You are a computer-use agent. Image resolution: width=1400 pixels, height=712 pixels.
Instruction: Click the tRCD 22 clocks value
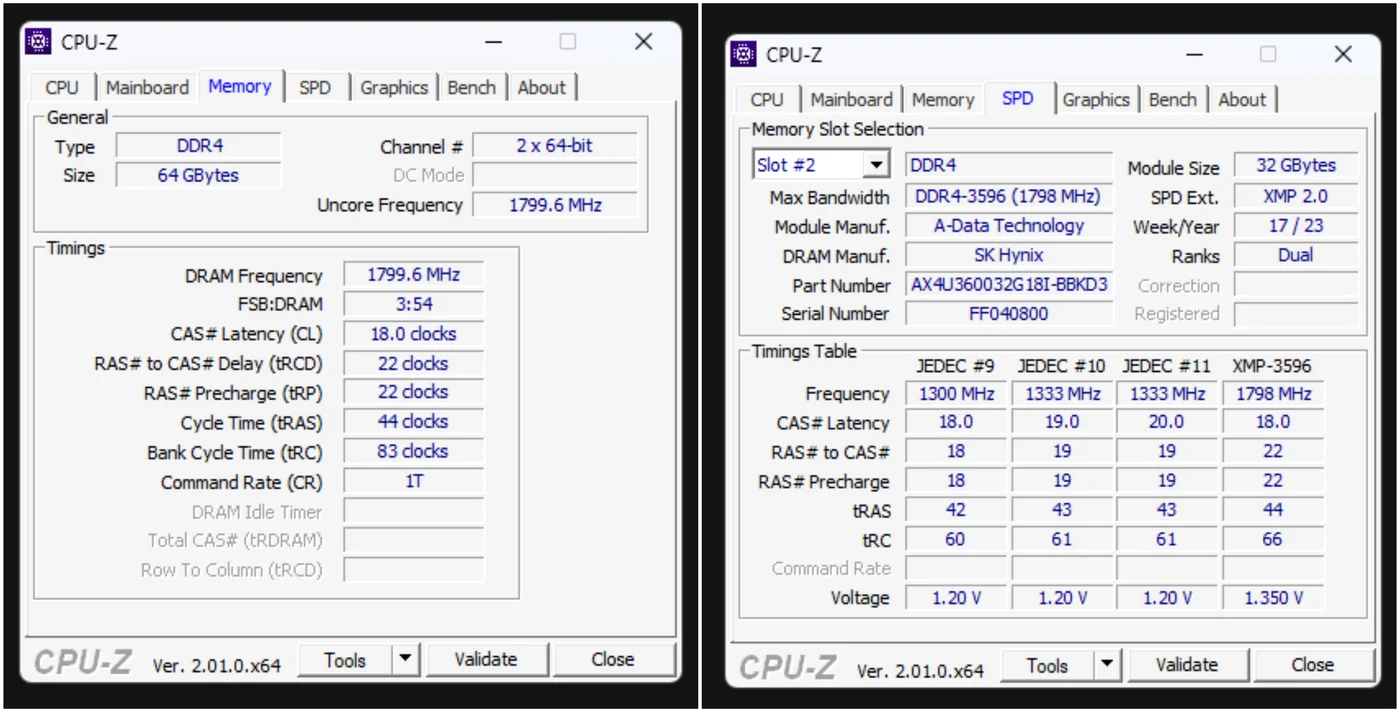pos(413,363)
